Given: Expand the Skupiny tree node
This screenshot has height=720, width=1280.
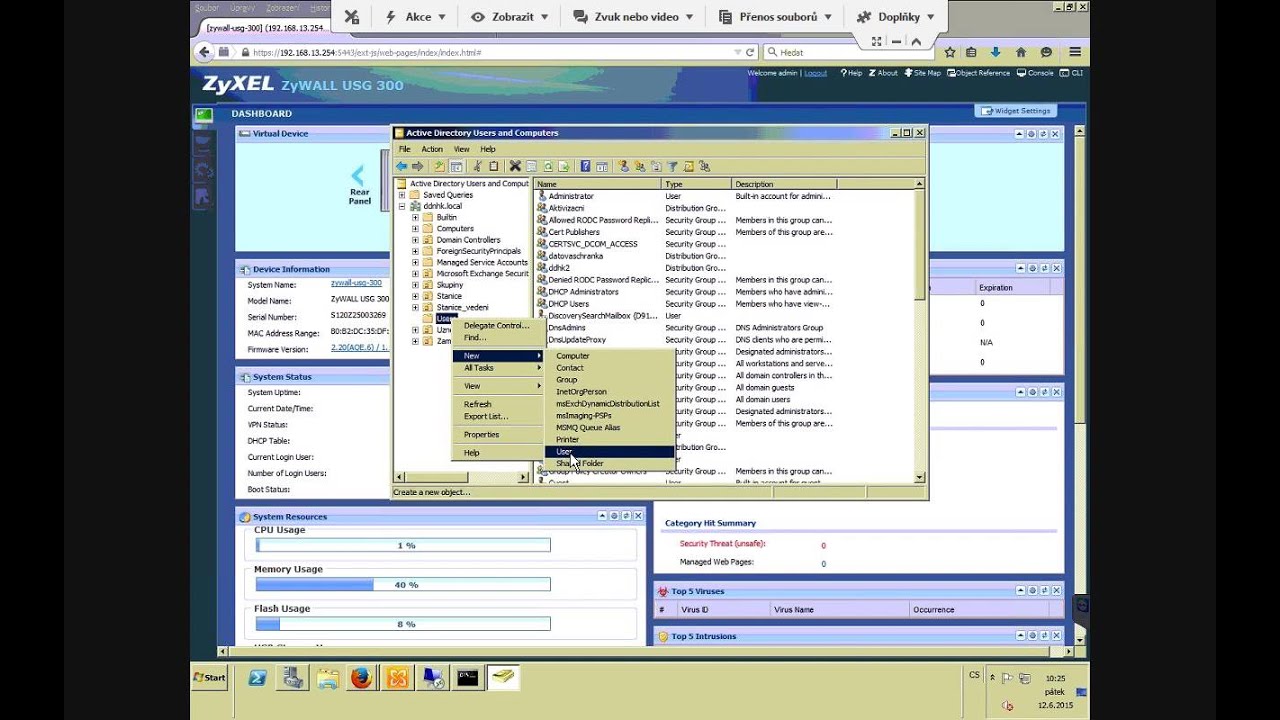Looking at the screenshot, I should coord(415,285).
